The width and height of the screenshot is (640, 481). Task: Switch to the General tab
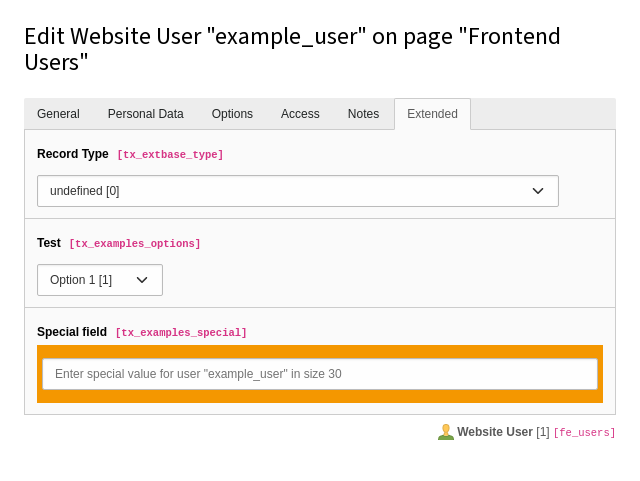pyautogui.click(x=58, y=114)
